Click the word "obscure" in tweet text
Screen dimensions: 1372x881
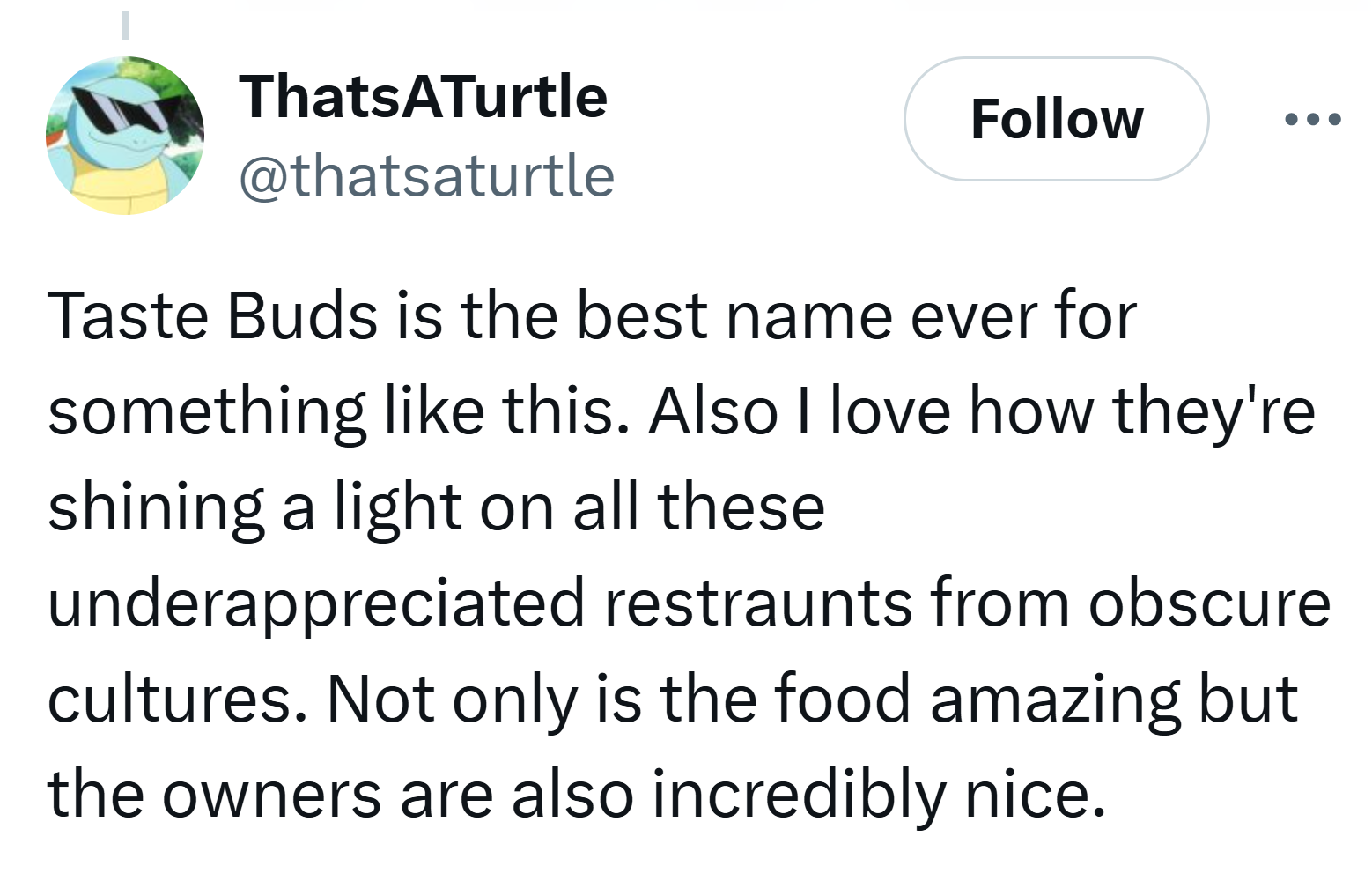pyautogui.click(x=1209, y=603)
